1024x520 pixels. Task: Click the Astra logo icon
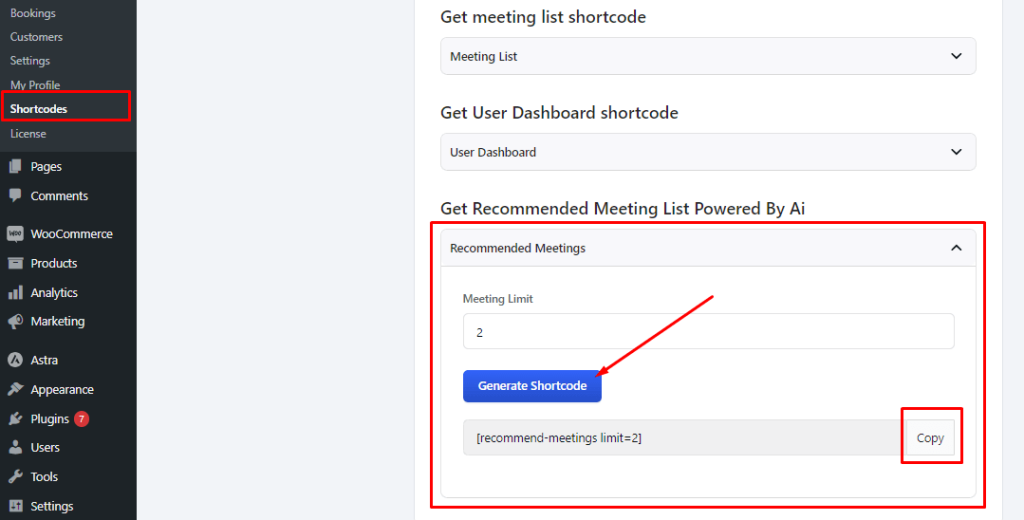[x=15, y=360]
